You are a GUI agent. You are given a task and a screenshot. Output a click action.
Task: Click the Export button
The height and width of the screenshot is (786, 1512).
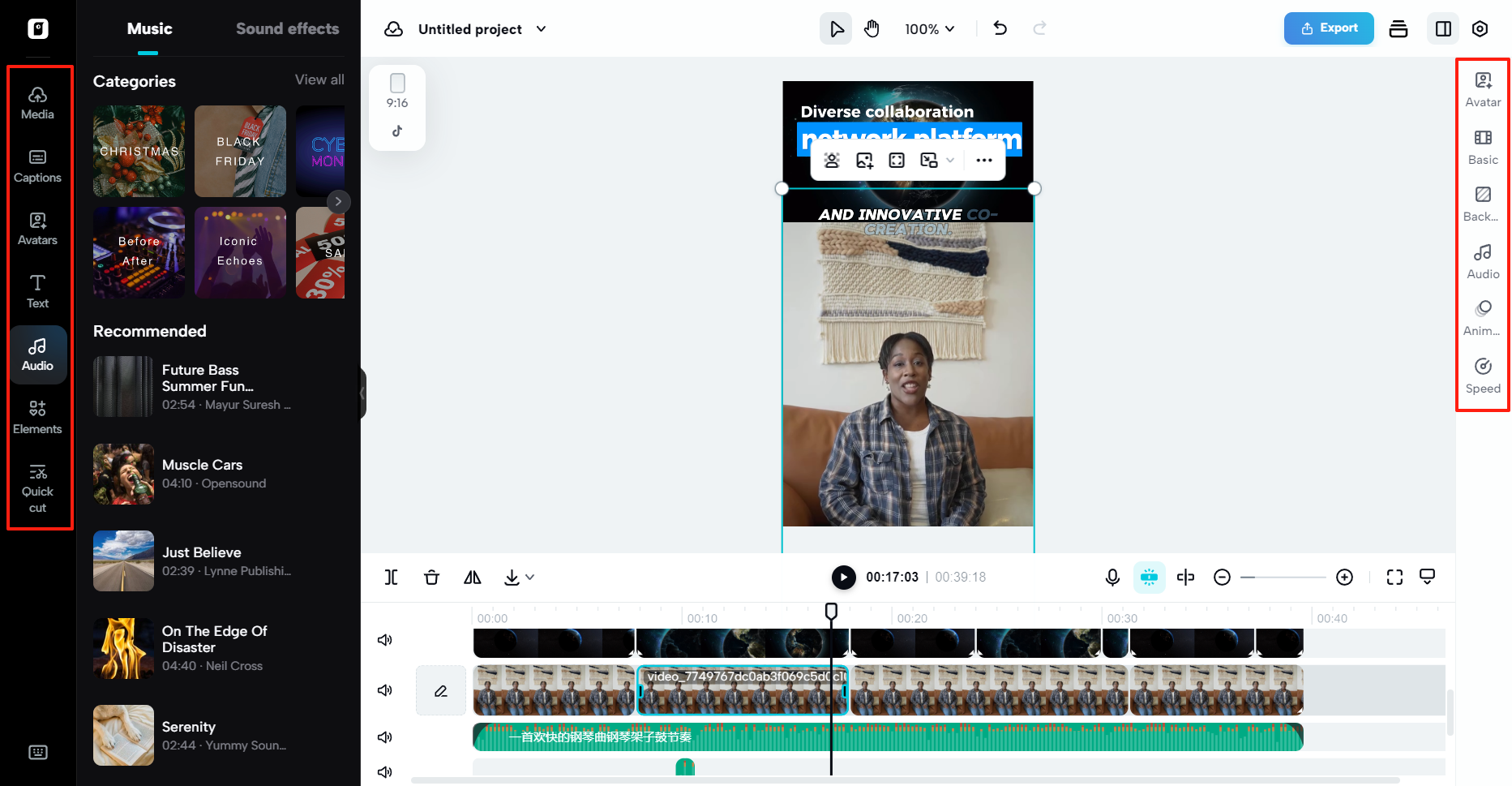(x=1329, y=28)
